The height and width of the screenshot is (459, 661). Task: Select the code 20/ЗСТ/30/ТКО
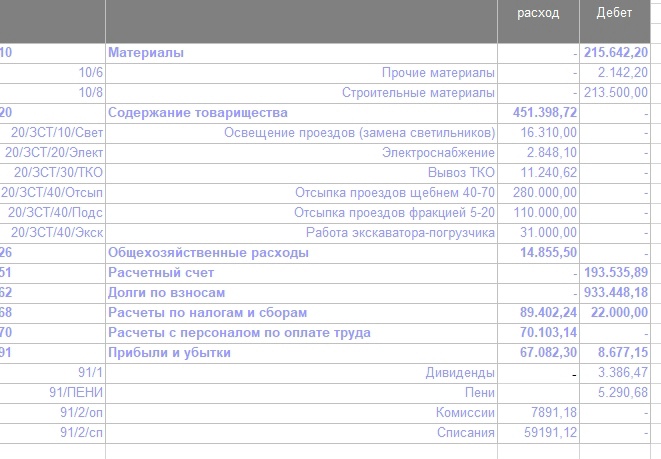[58, 172]
